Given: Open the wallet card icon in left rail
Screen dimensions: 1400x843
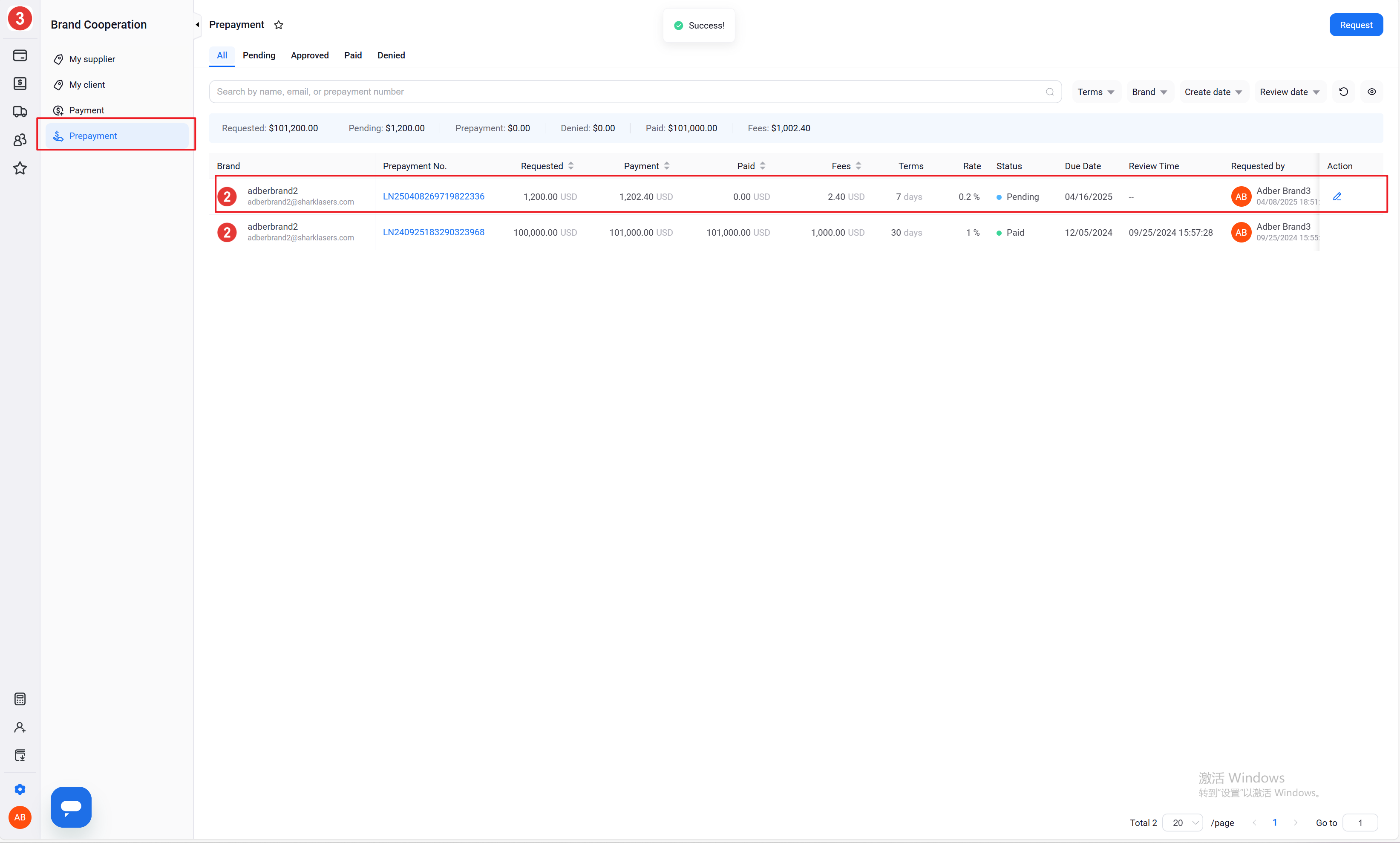Looking at the screenshot, I should click(x=20, y=55).
